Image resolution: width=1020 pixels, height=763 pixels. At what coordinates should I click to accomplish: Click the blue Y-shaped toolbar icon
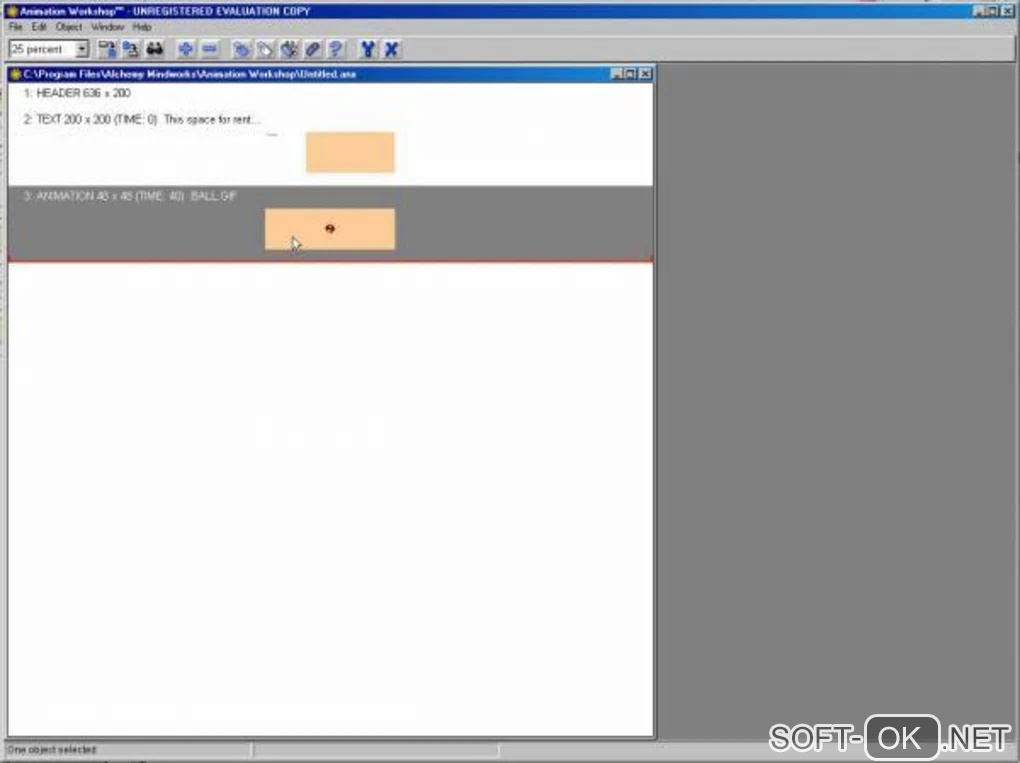(368, 49)
